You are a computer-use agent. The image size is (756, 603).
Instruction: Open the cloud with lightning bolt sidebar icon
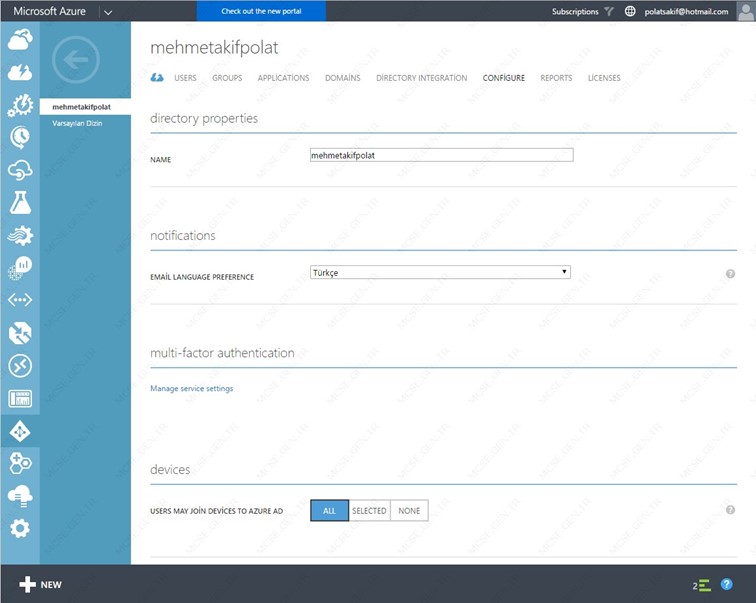coord(20,72)
